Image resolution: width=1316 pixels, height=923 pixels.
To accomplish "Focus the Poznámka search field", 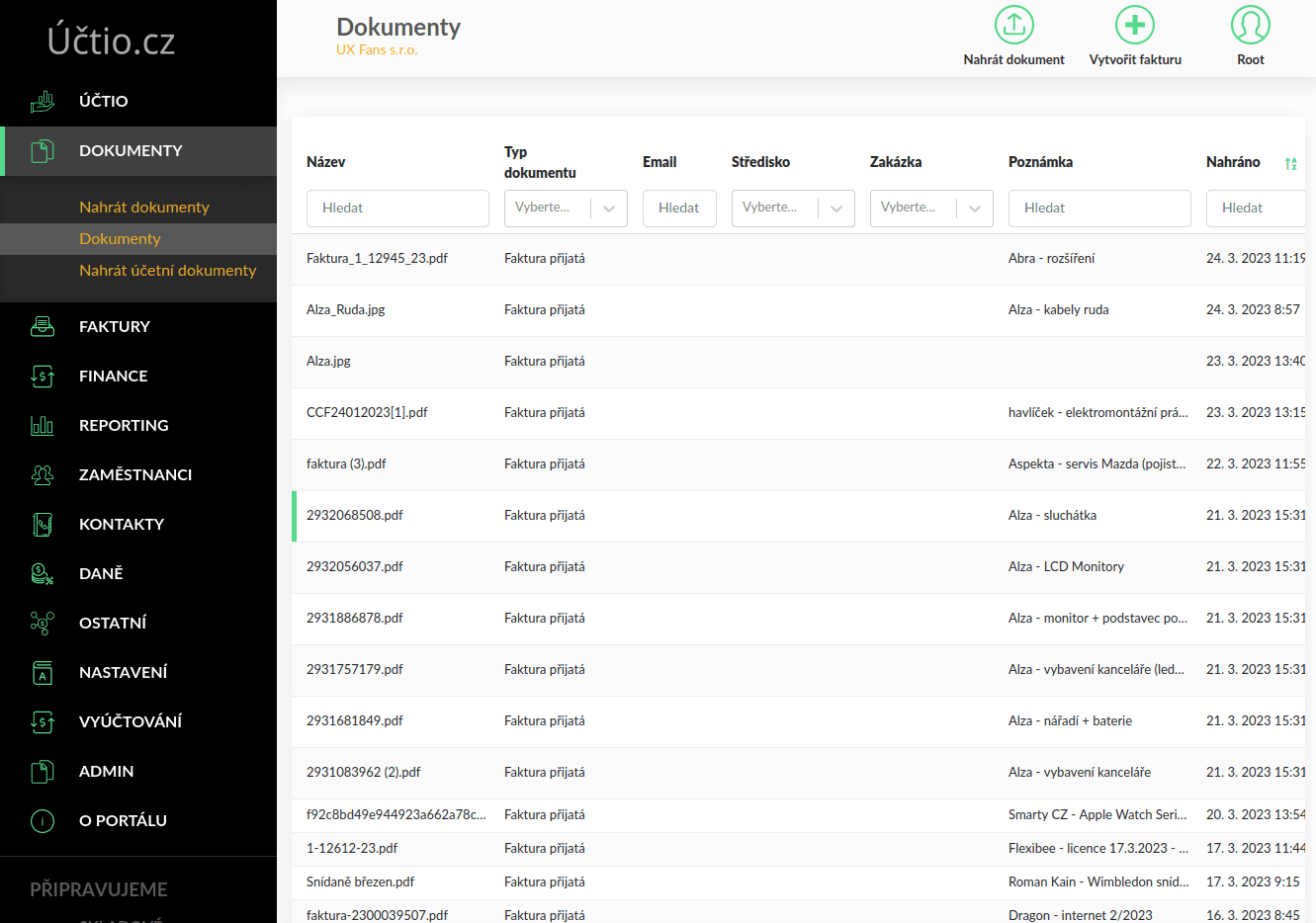I will point(1099,209).
